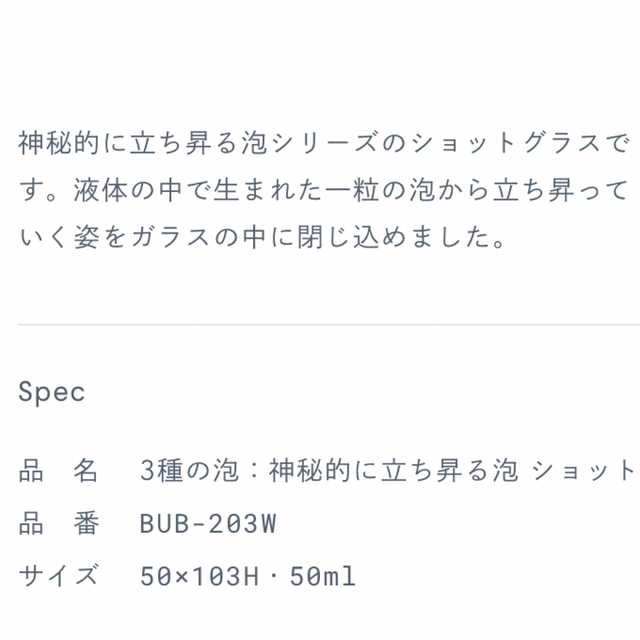Click 生まれた in the second description line
The width and height of the screenshot is (640, 640).
click(x=268, y=190)
